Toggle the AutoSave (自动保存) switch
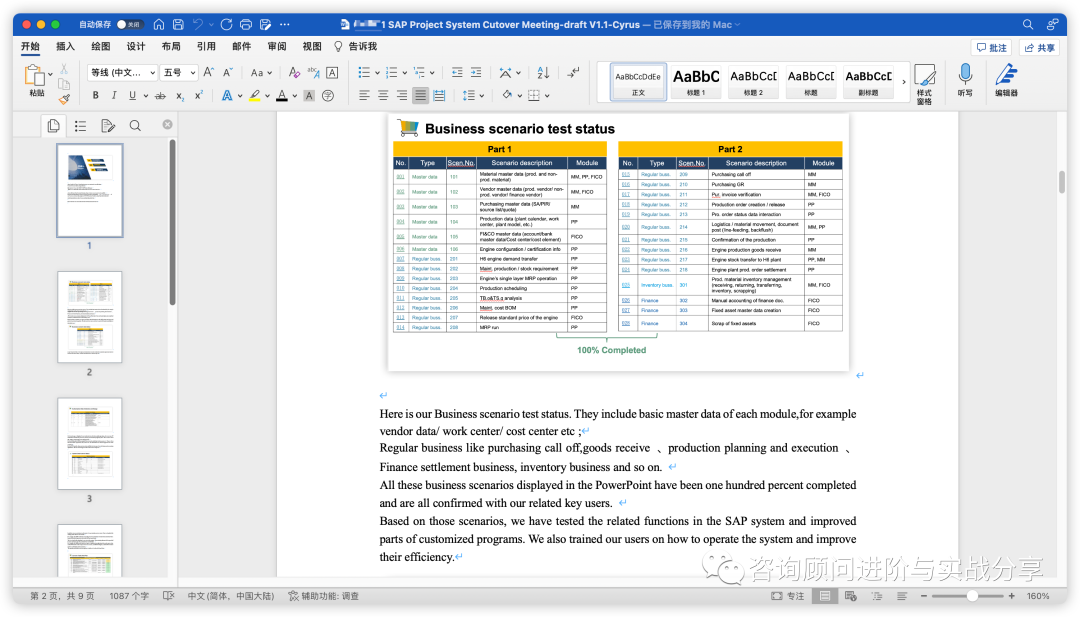This screenshot has width=1080, height=617. (x=128, y=24)
